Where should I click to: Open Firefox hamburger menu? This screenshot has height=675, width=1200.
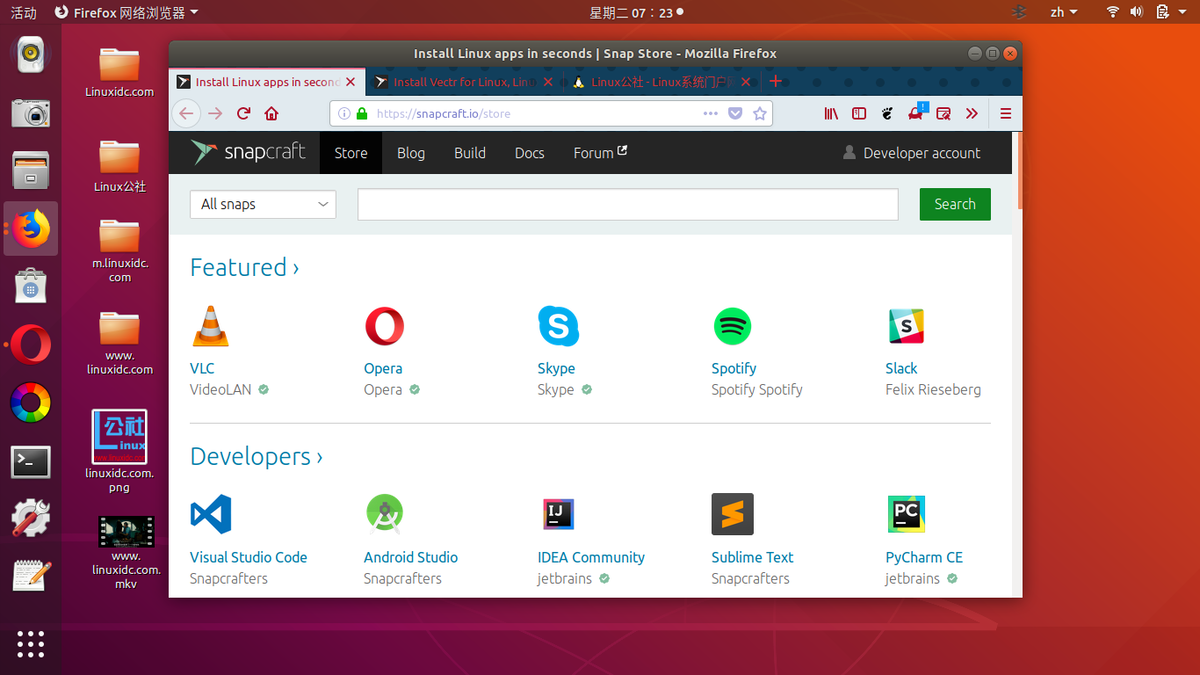(1006, 113)
